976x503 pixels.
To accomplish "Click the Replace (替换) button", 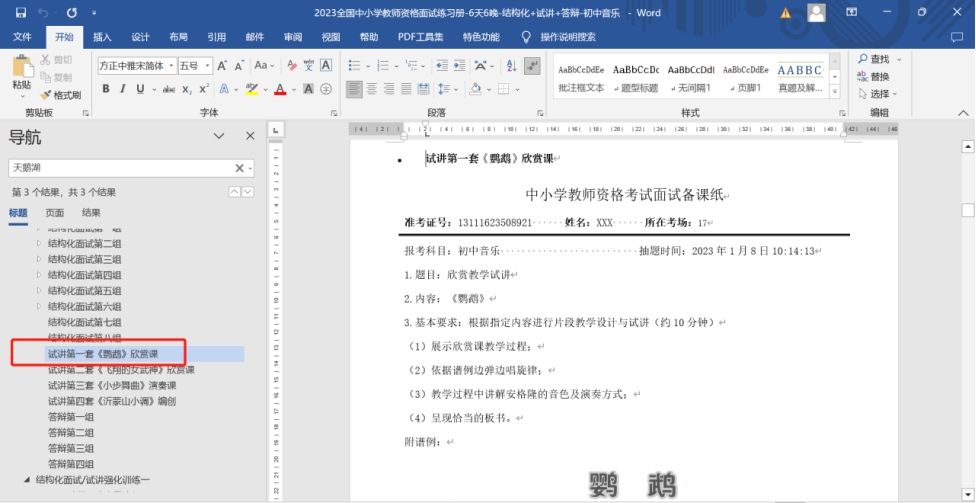I will tap(872, 77).
